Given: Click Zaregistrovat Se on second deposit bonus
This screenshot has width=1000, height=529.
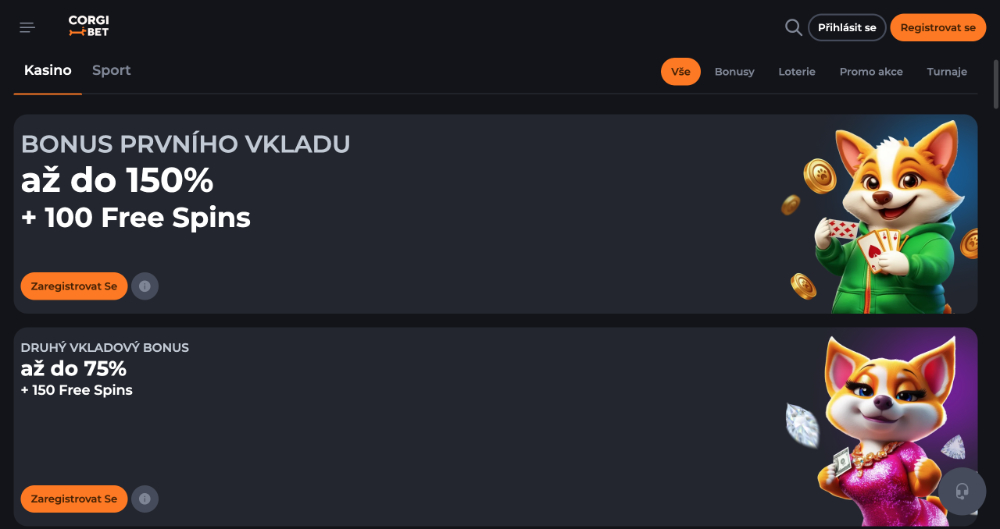Looking at the screenshot, I should [74, 498].
